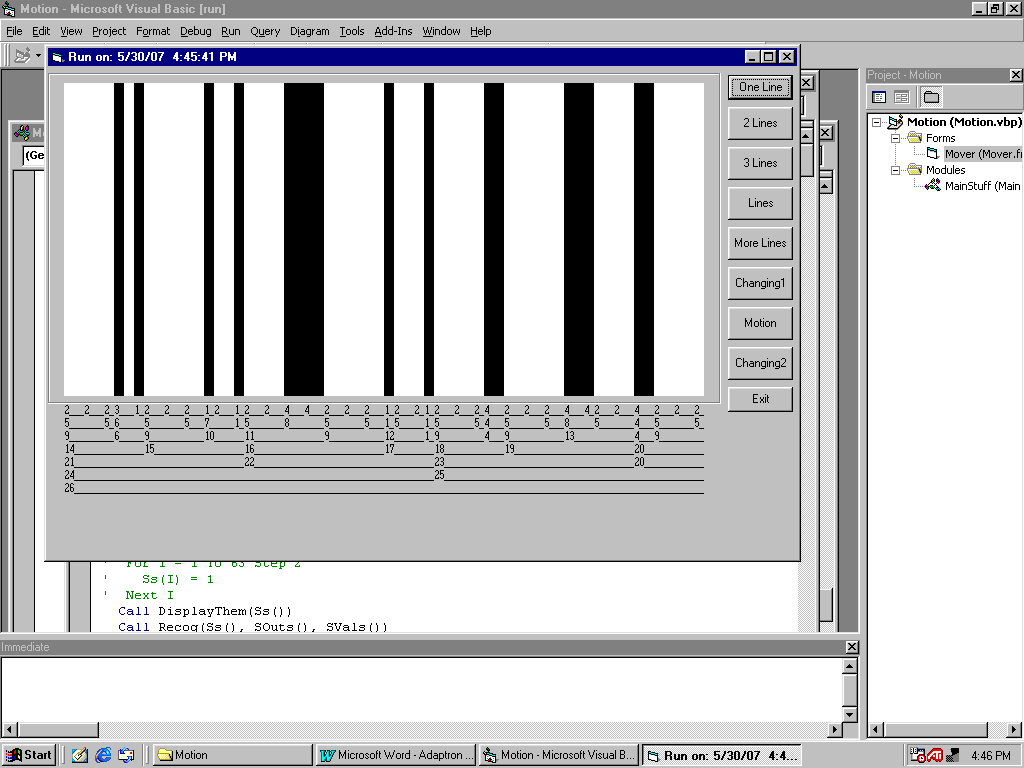Click the Lines button
1024x768 pixels.
pos(760,203)
